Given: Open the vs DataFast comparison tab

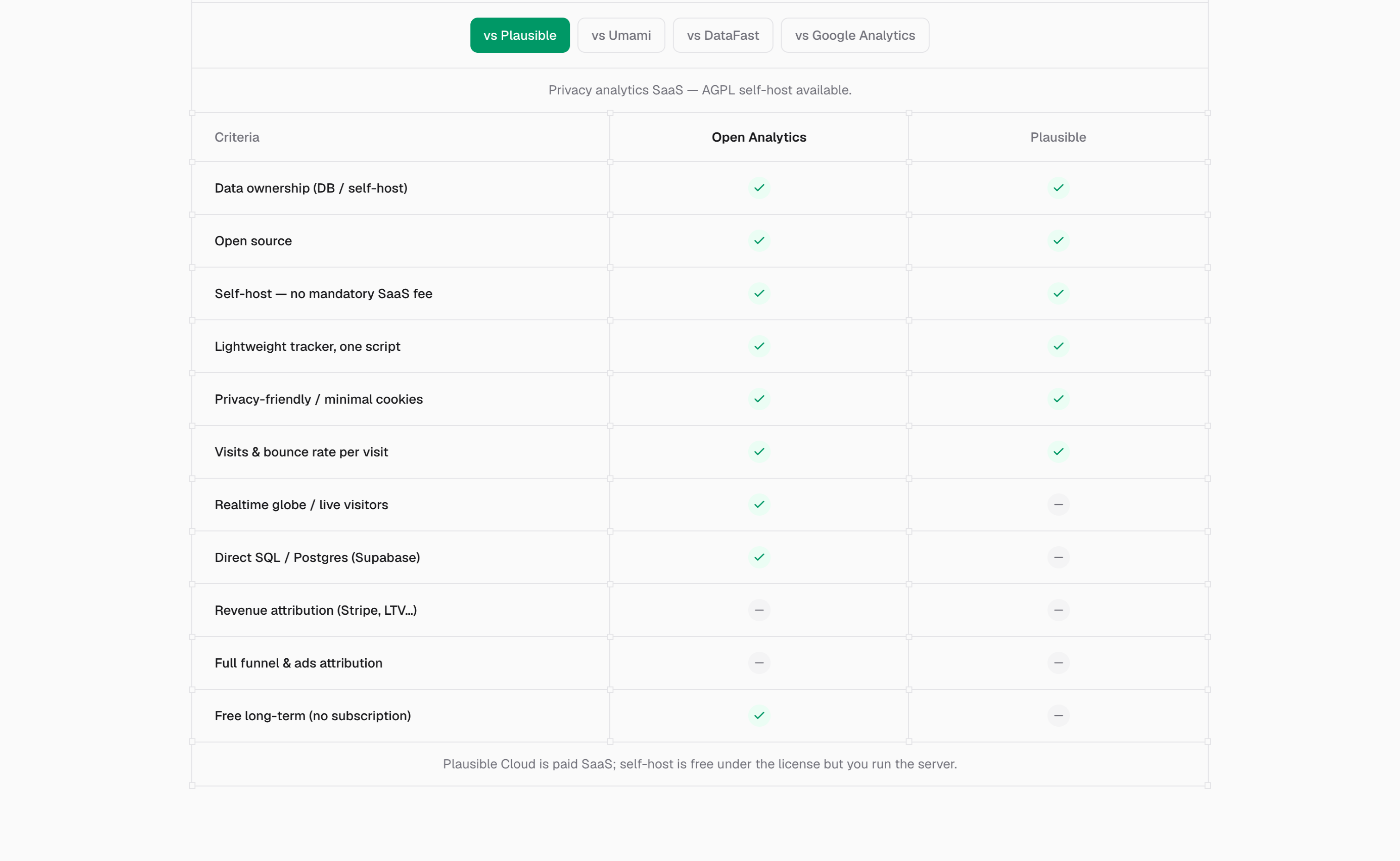Looking at the screenshot, I should click(723, 35).
